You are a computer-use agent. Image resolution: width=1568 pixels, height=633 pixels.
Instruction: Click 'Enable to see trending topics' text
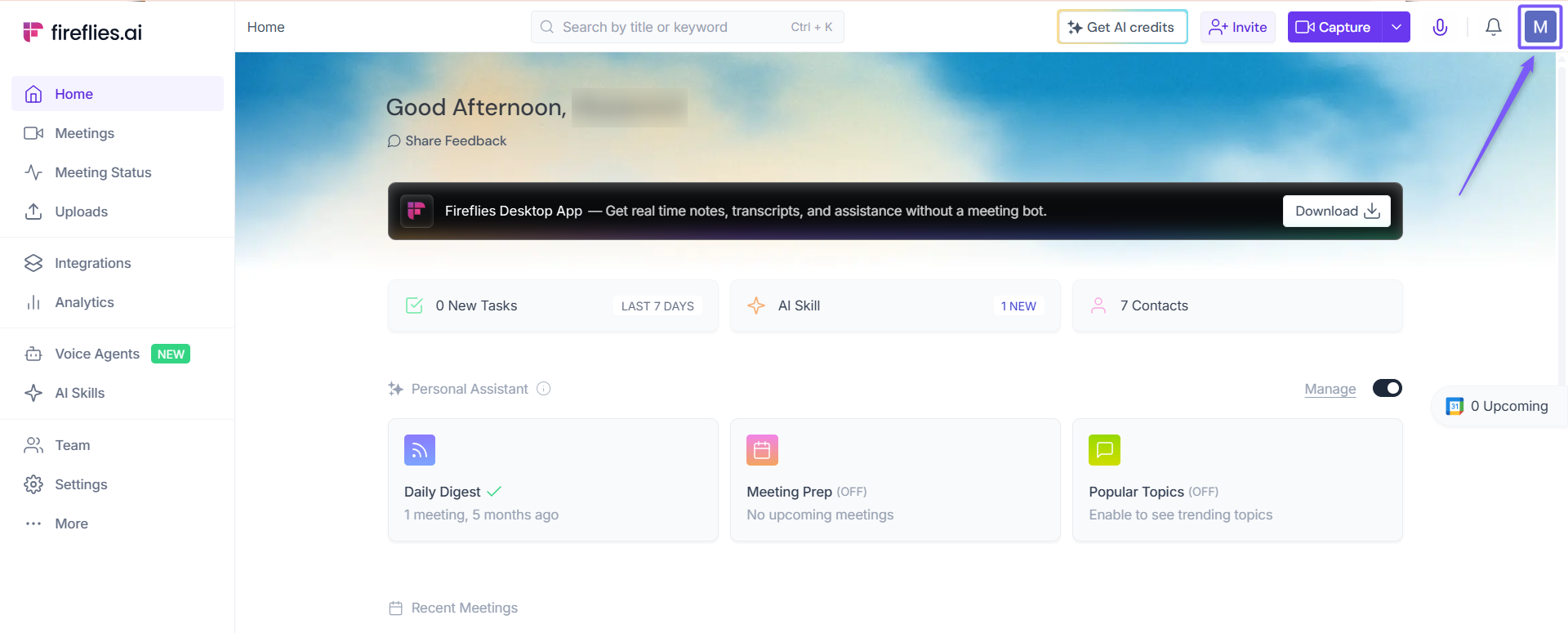(x=1181, y=515)
